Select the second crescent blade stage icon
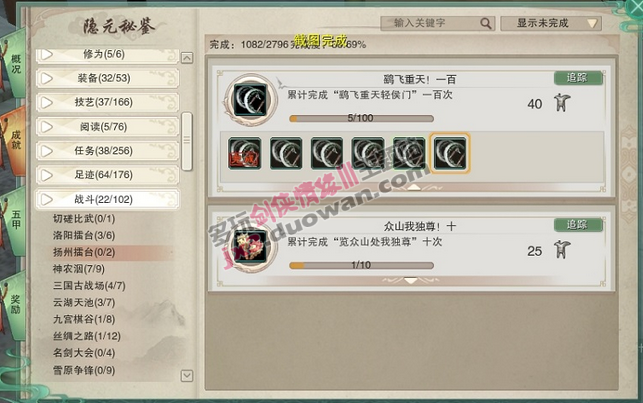643x403 pixels. point(286,154)
